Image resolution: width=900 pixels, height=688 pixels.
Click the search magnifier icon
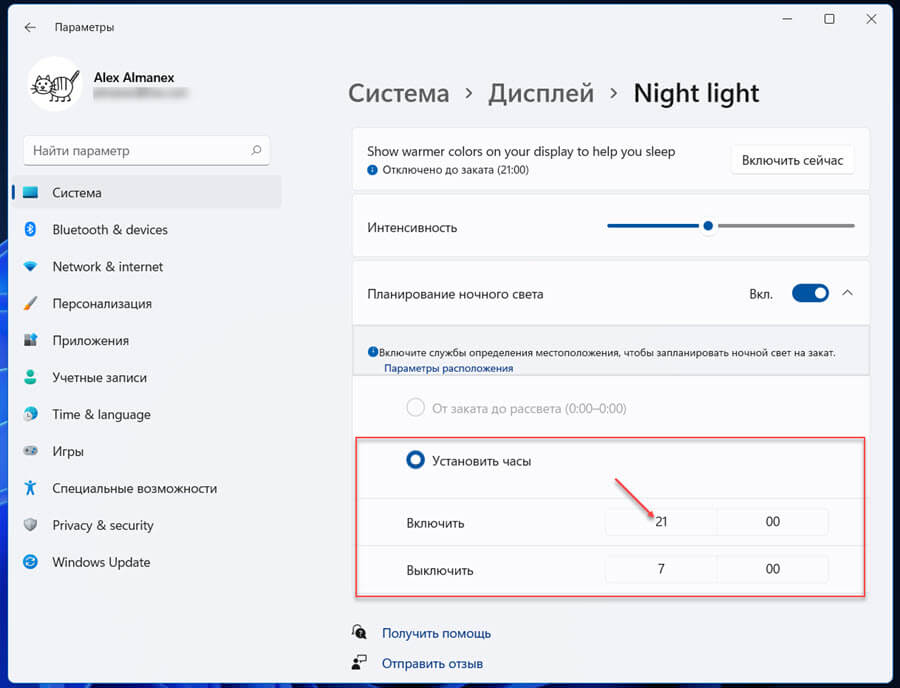[x=256, y=150]
